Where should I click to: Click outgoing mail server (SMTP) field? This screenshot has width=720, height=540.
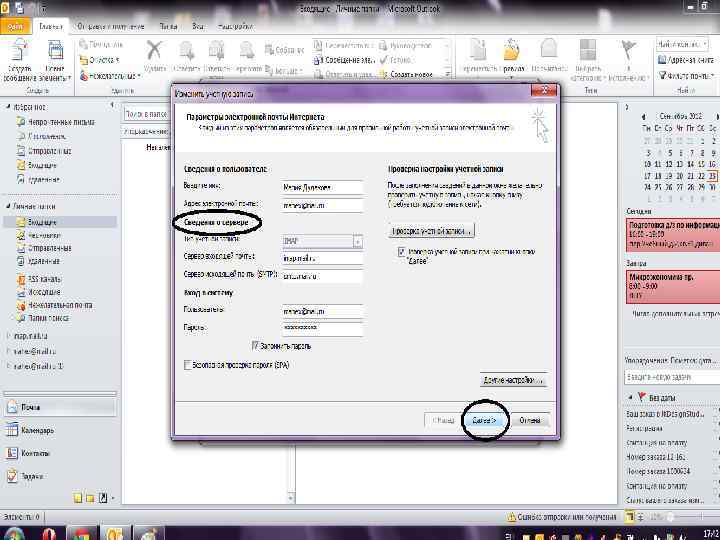tap(322, 276)
